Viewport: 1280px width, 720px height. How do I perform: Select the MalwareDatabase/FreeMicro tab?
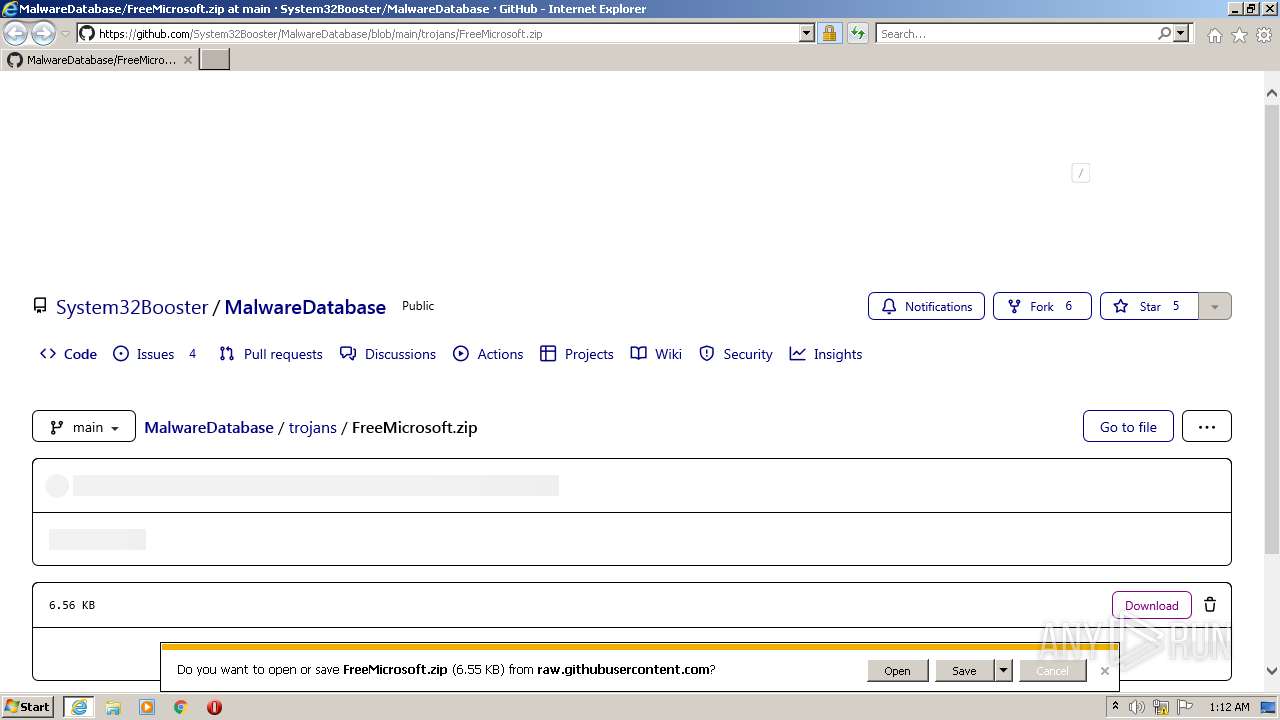pos(100,60)
